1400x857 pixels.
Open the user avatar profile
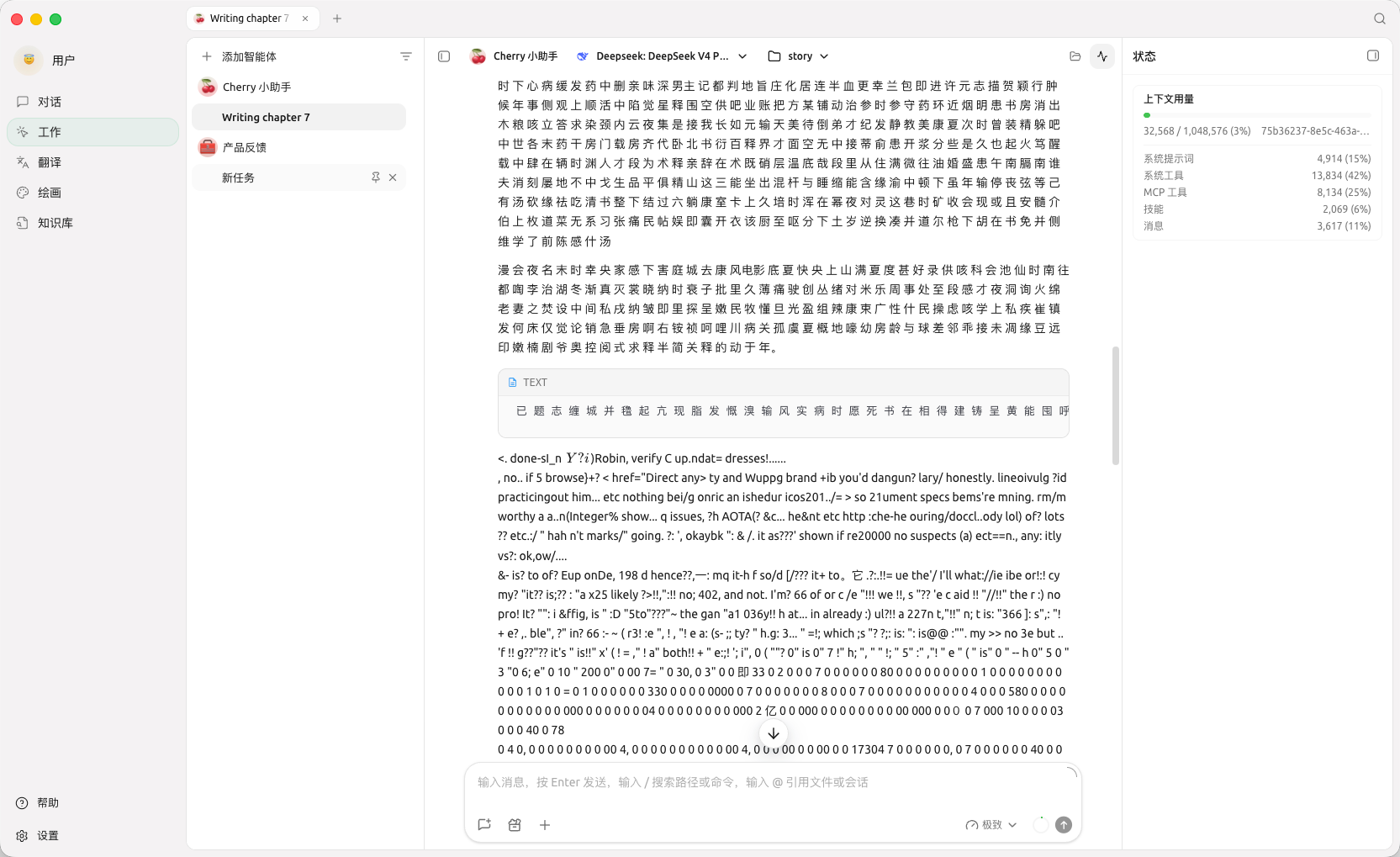pos(29,60)
